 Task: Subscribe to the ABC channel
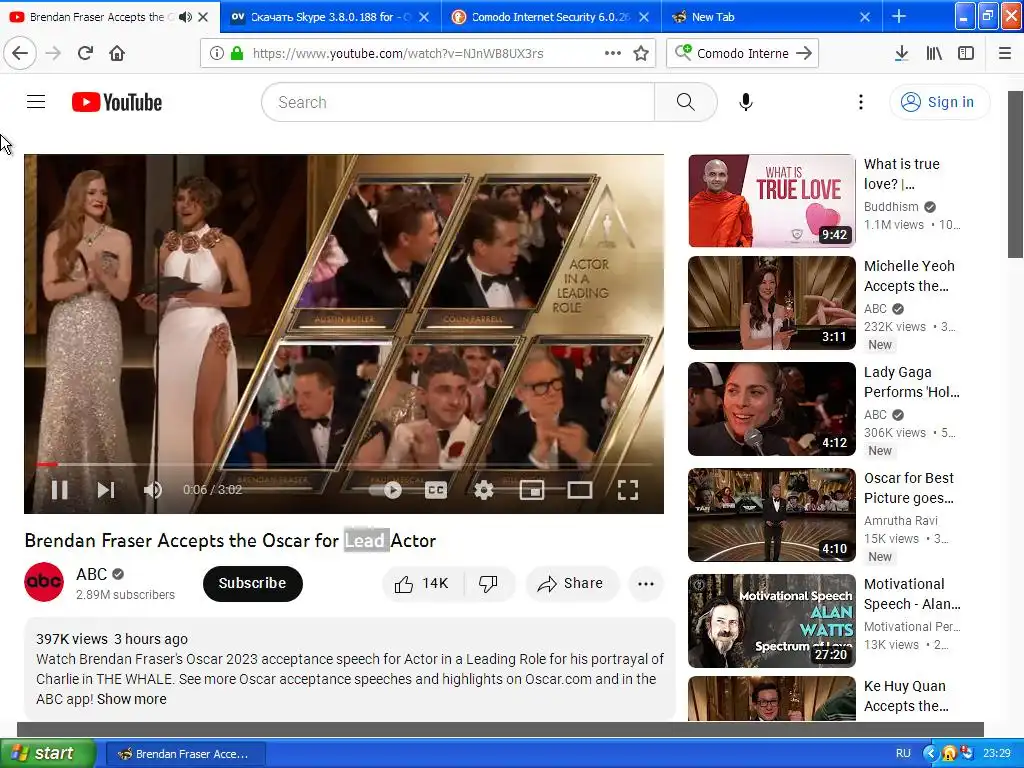253,583
